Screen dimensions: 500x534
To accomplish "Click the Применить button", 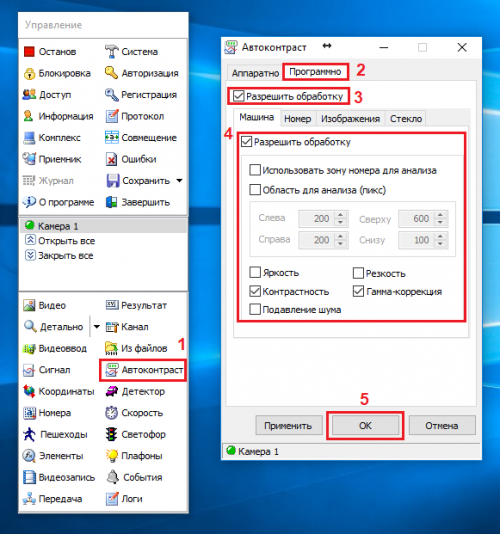I will 288,425.
